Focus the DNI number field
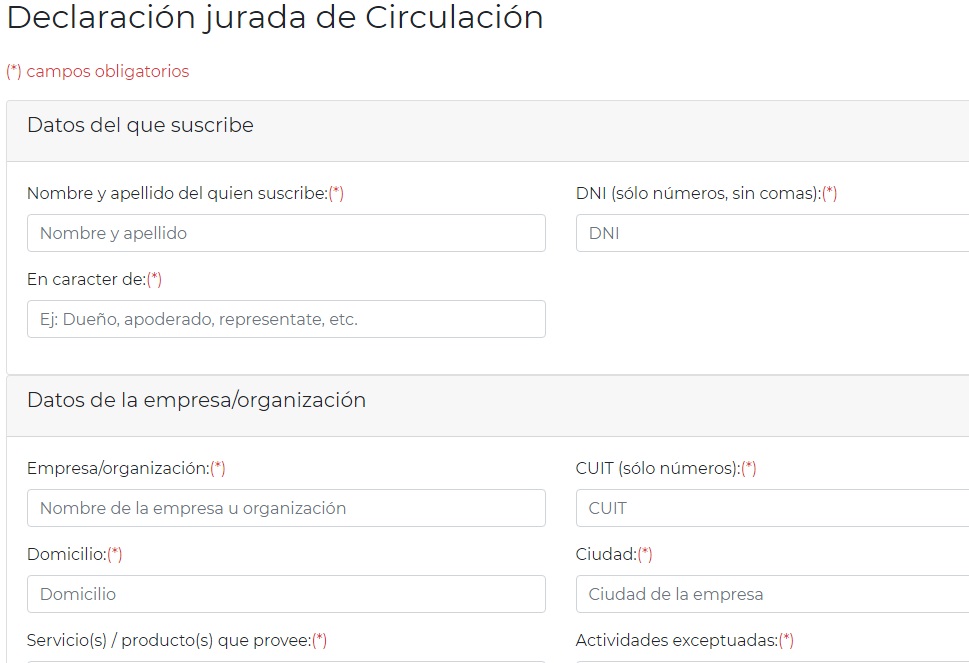The height and width of the screenshot is (663, 969). [772, 233]
